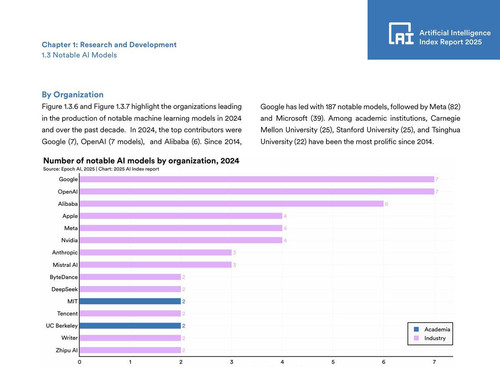The height and width of the screenshot is (367, 500).
Task: Click the 'By Organization' section heading
Action: [72, 95]
